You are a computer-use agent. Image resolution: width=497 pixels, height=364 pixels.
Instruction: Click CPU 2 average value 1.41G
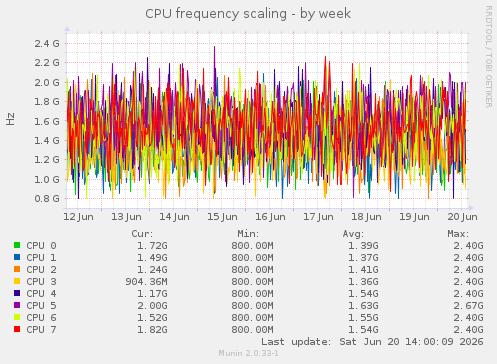363,270
